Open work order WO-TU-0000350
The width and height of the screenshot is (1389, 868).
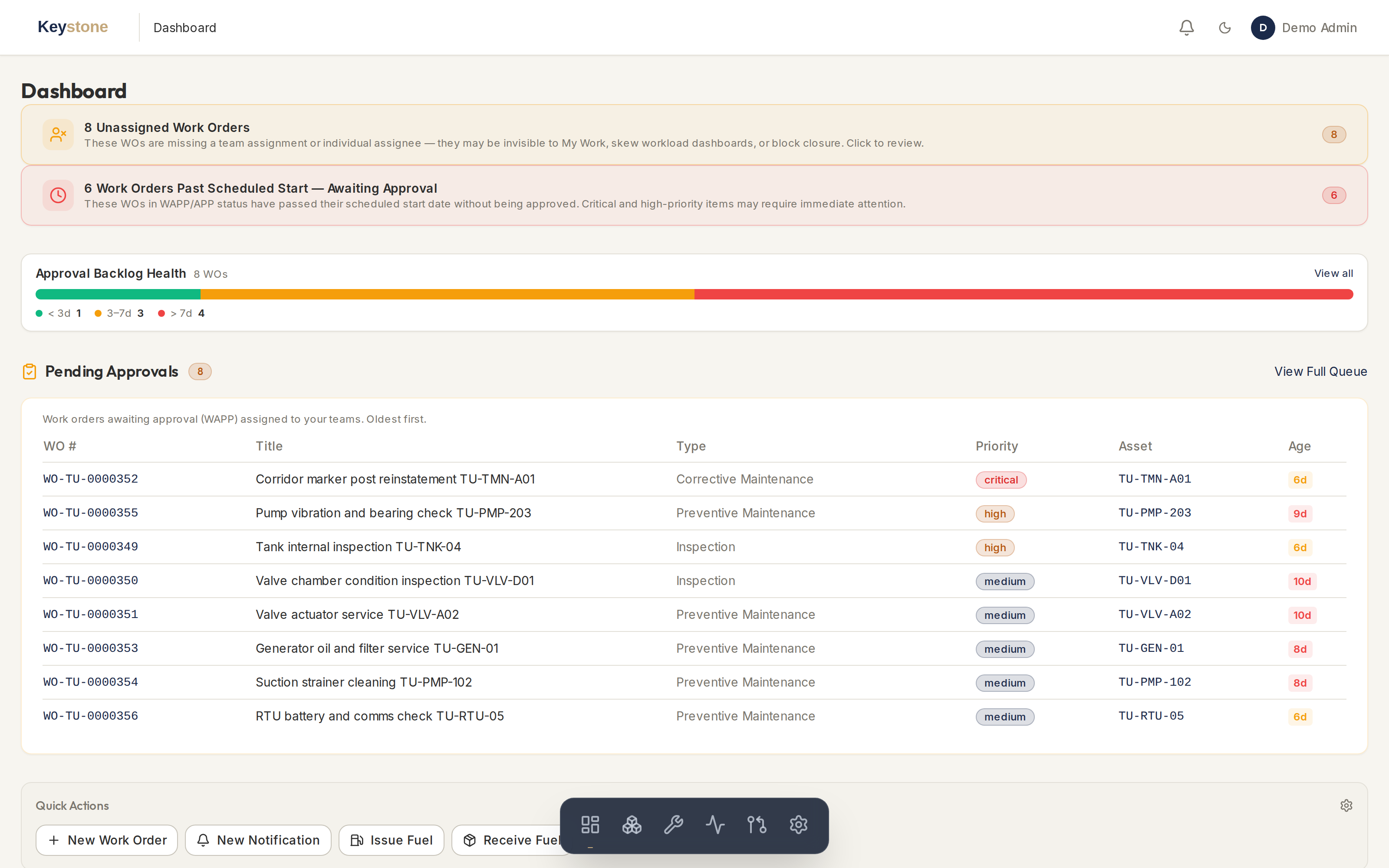click(x=91, y=580)
